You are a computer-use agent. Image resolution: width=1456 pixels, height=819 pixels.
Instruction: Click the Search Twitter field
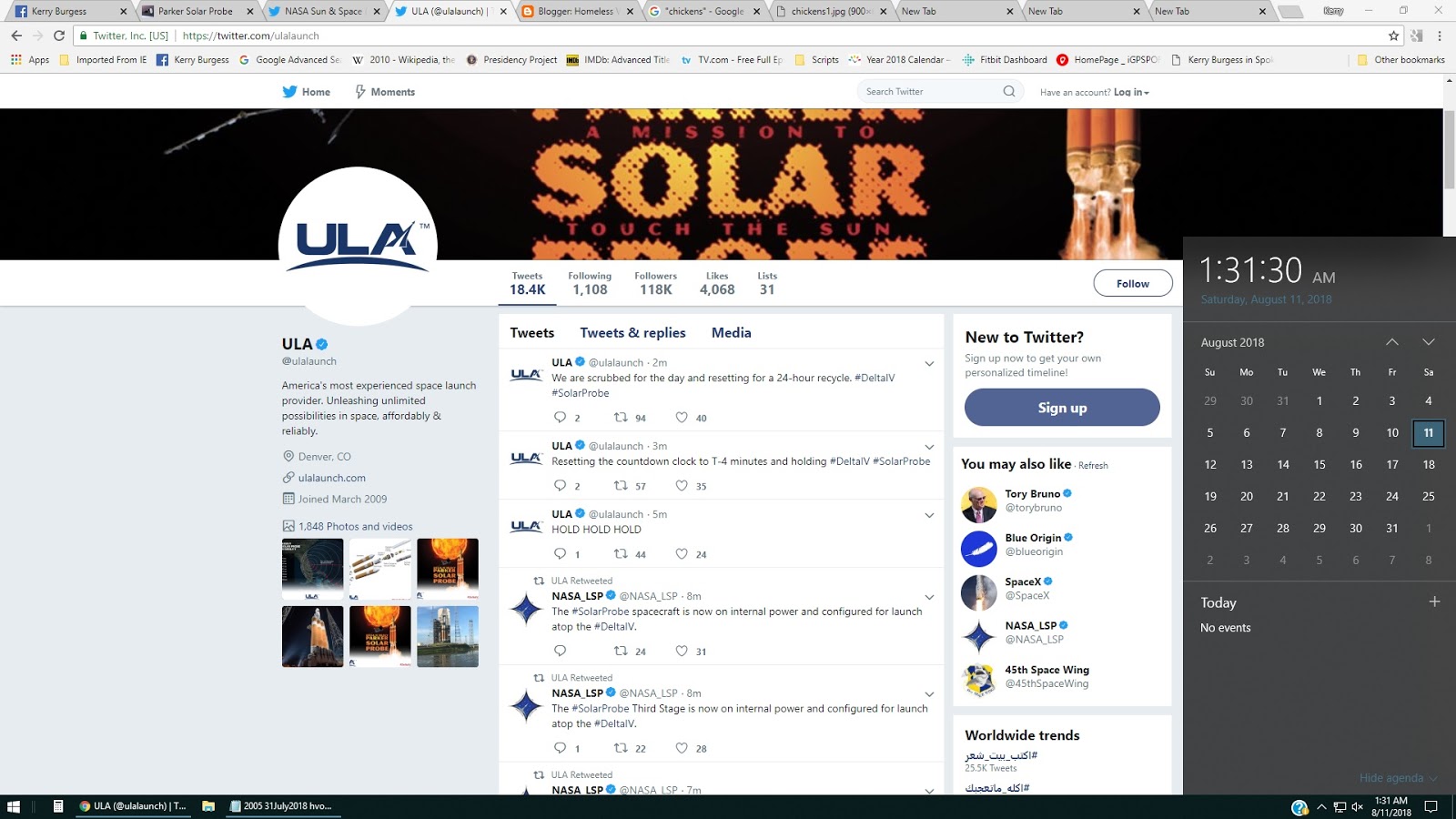930,92
